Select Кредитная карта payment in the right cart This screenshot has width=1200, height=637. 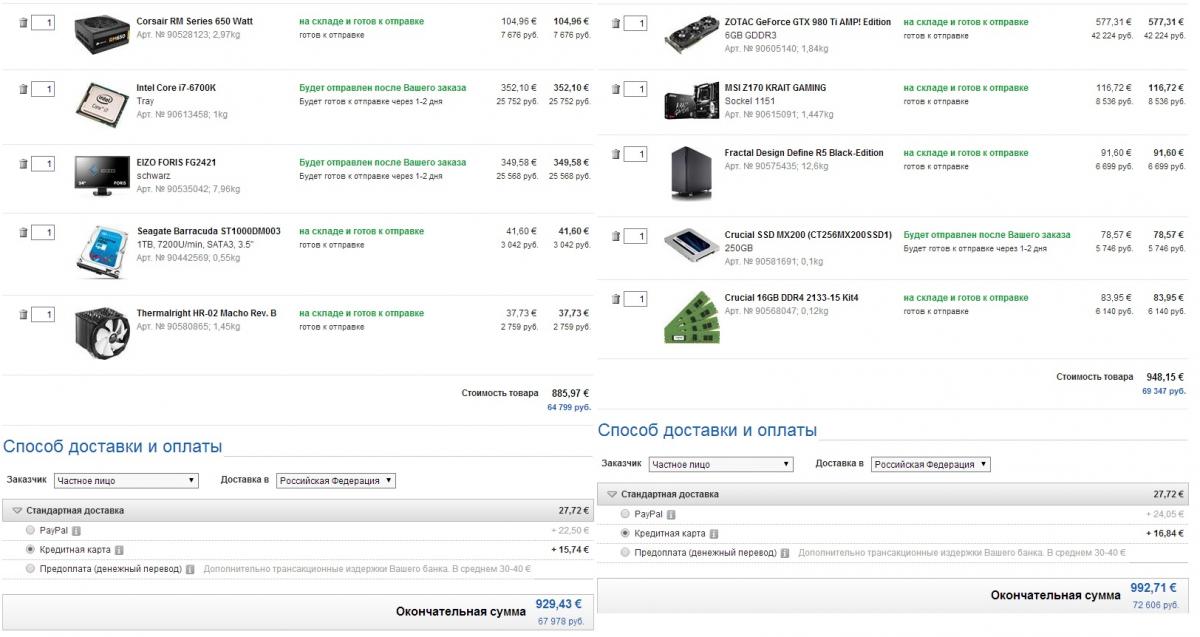[625, 533]
